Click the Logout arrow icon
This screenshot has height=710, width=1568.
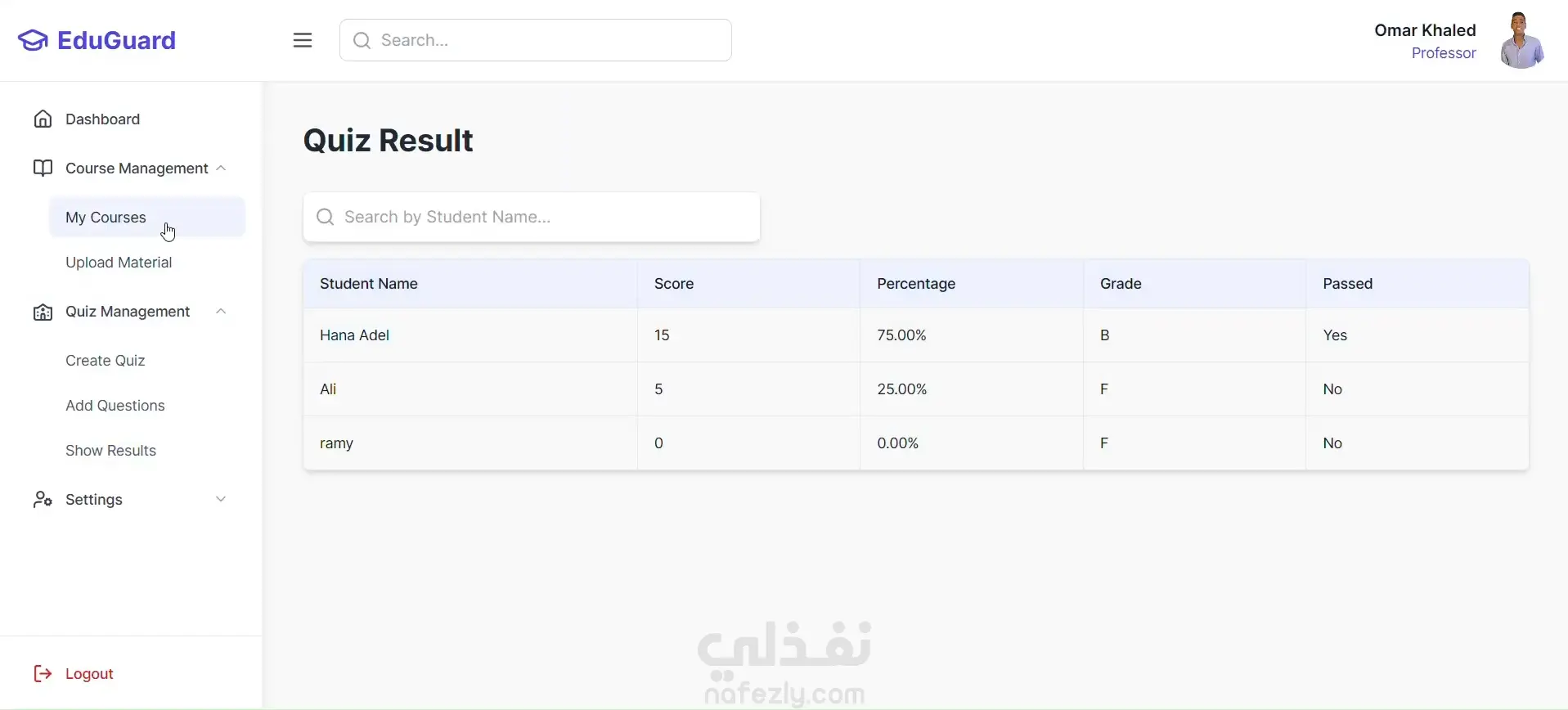pyautogui.click(x=43, y=674)
